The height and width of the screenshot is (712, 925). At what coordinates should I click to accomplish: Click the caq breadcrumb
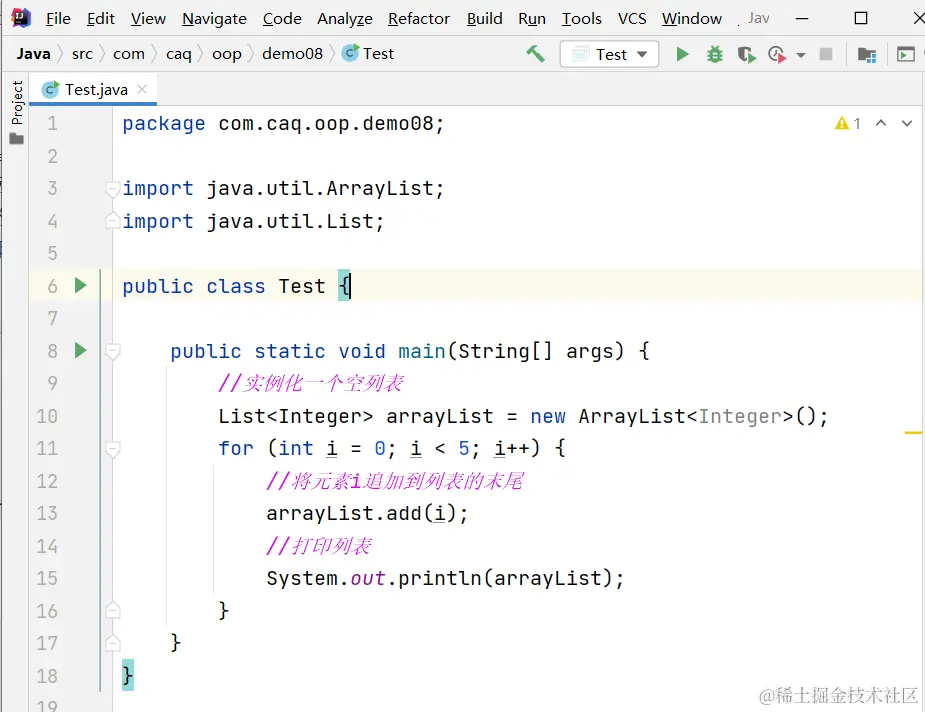(x=179, y=54)
